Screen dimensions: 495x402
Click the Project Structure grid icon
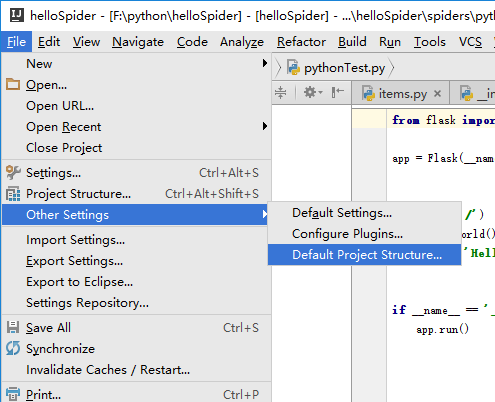13,194
